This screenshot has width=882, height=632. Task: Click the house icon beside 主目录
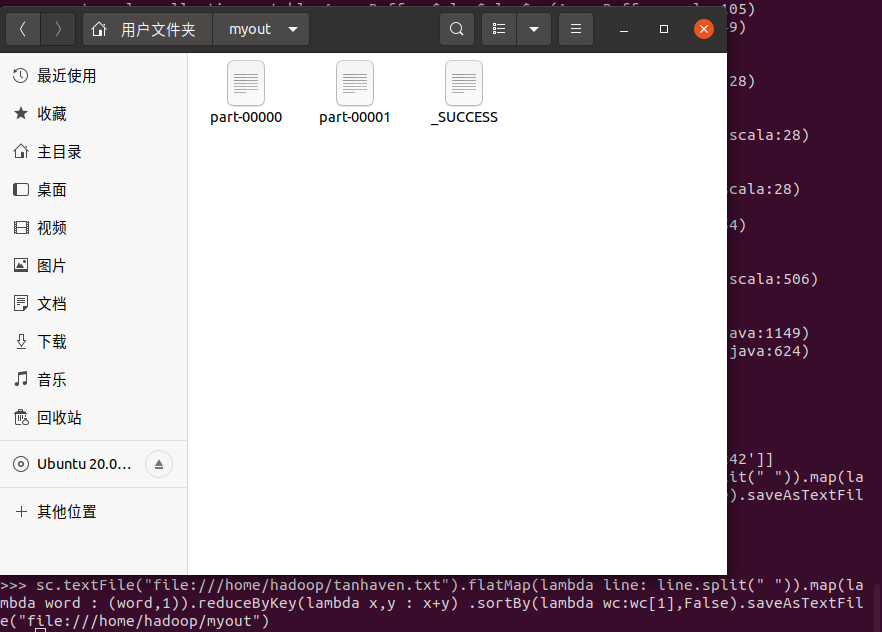click(x=21, y=151)
